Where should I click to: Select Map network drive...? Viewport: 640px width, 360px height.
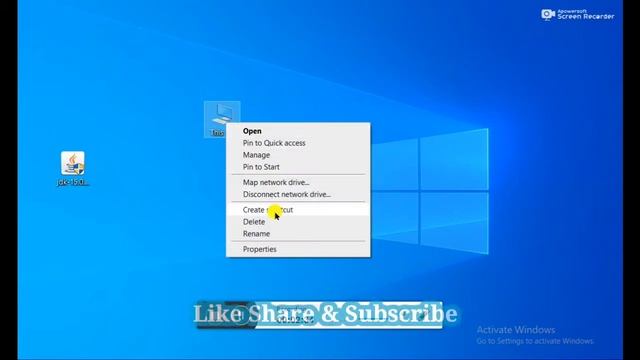pos(298,182)
